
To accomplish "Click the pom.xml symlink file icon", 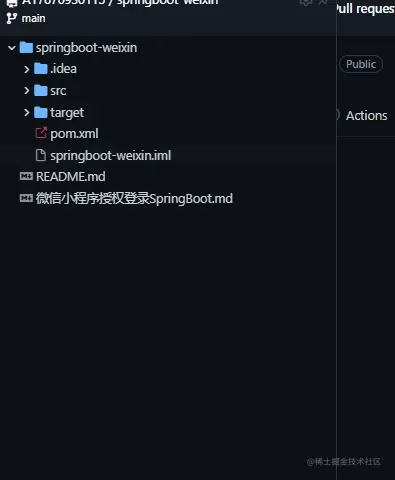I will click(41, 133).
